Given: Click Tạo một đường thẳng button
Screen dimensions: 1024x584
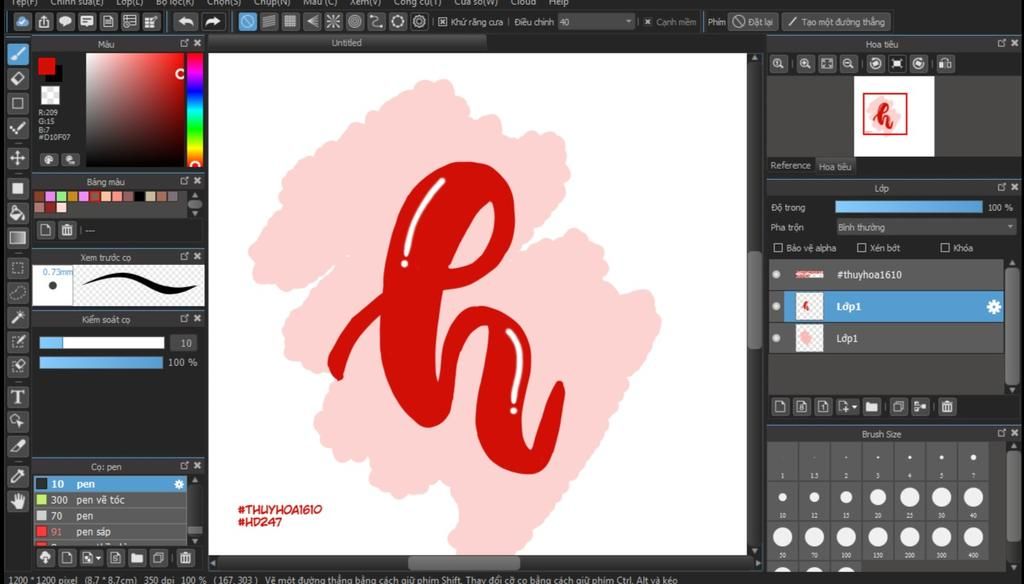Looking at the screenshot, I should 836,22.
